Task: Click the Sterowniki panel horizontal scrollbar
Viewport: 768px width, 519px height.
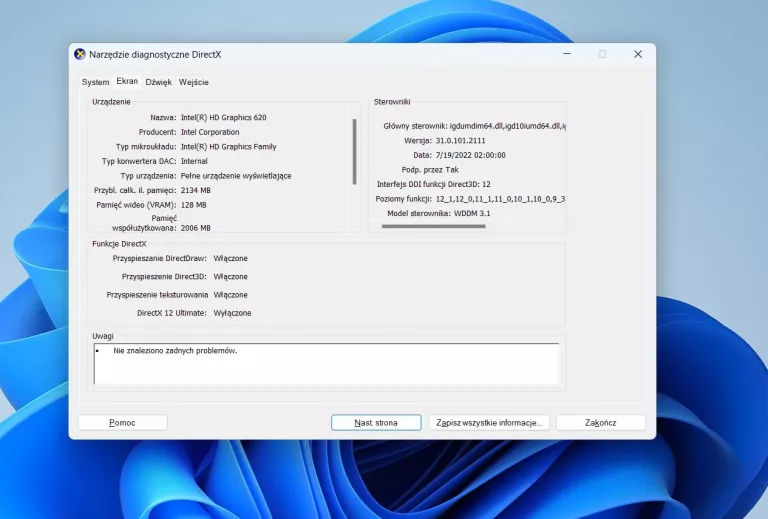Action: point(433,226)
